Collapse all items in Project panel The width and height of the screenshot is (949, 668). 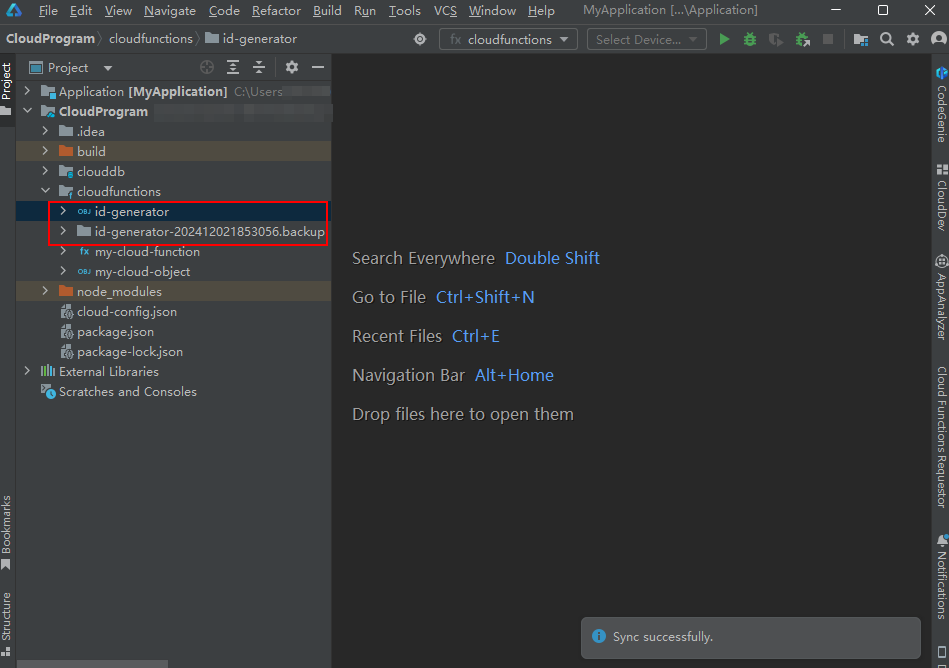click(259, 68)
